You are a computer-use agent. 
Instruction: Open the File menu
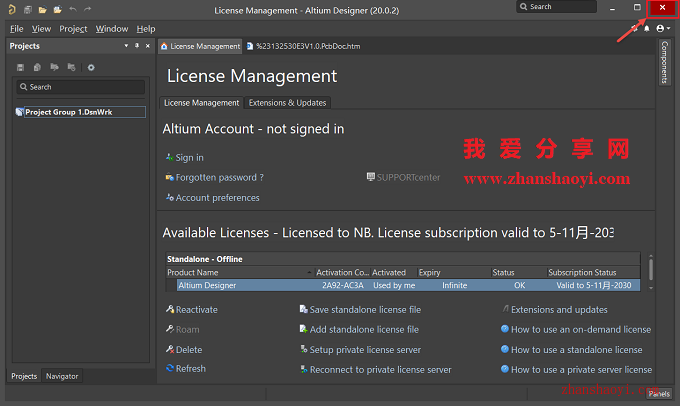pos(16,29)
